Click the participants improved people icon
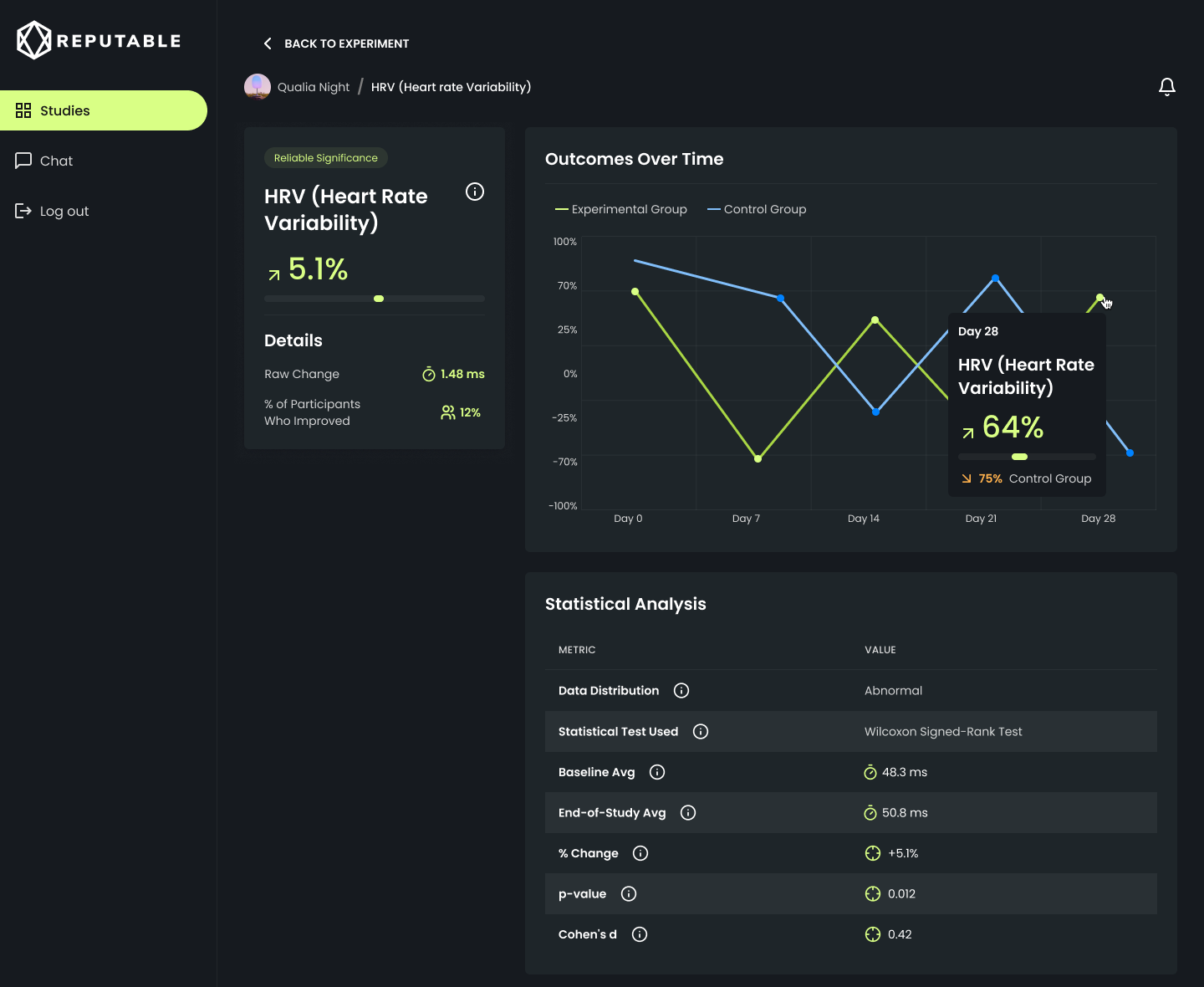Viewport: 1204px width, 987px height. (x=448, y=412)
